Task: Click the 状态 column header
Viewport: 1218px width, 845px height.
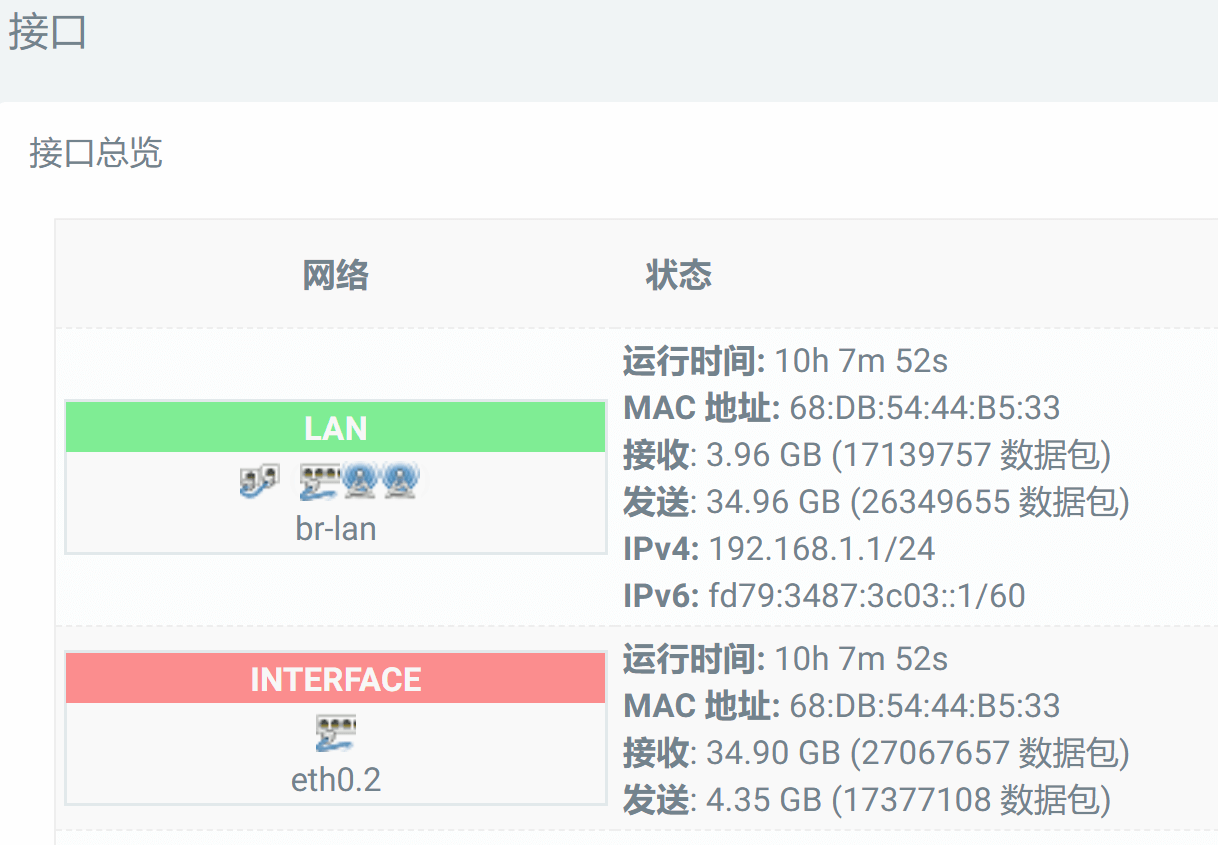Action: tap(679, 275)
